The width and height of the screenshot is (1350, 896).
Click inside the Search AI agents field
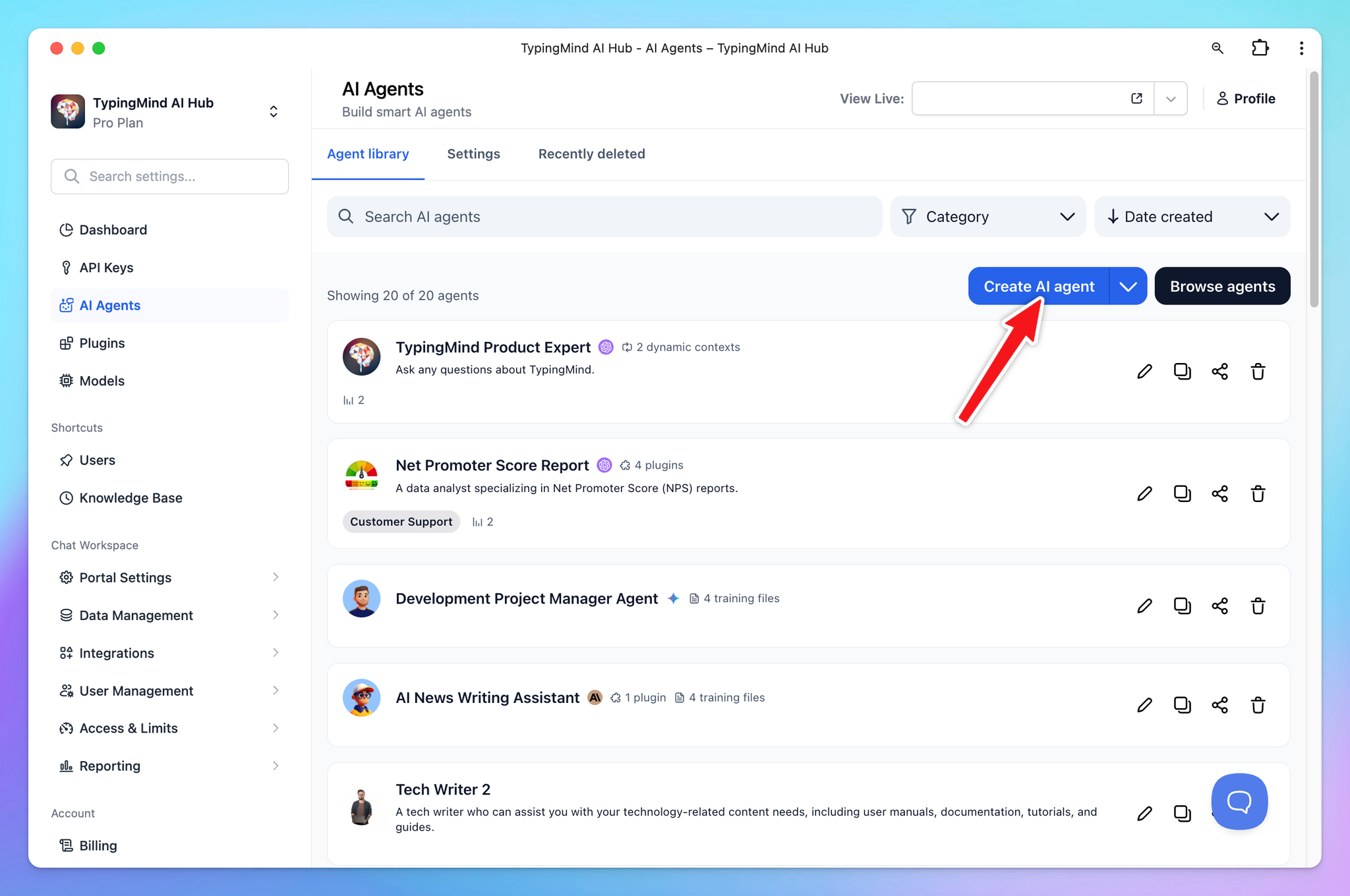click(602, 216)
